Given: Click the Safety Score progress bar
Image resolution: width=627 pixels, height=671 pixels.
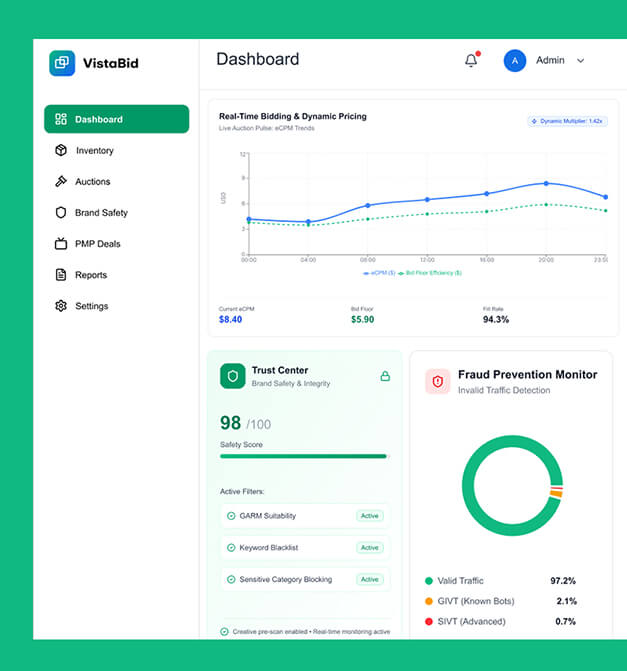Looking at the screenshot, I should (303, 456).
